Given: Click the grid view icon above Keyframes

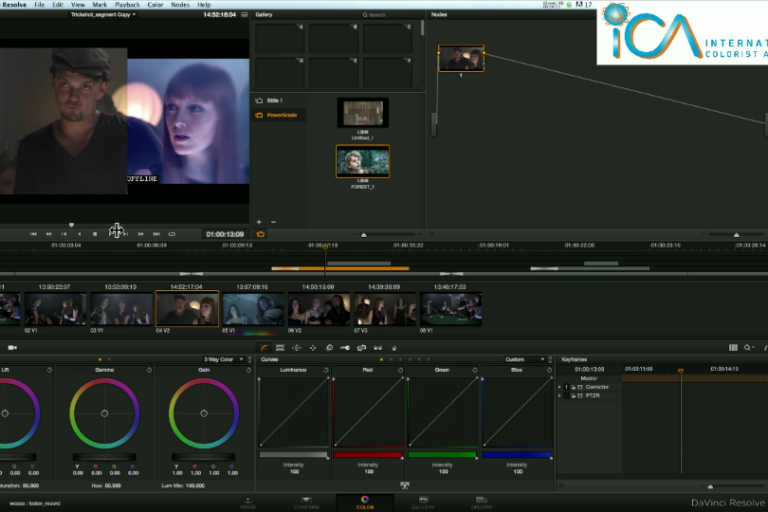Looking at the screenshot, I should pos(733,347).
